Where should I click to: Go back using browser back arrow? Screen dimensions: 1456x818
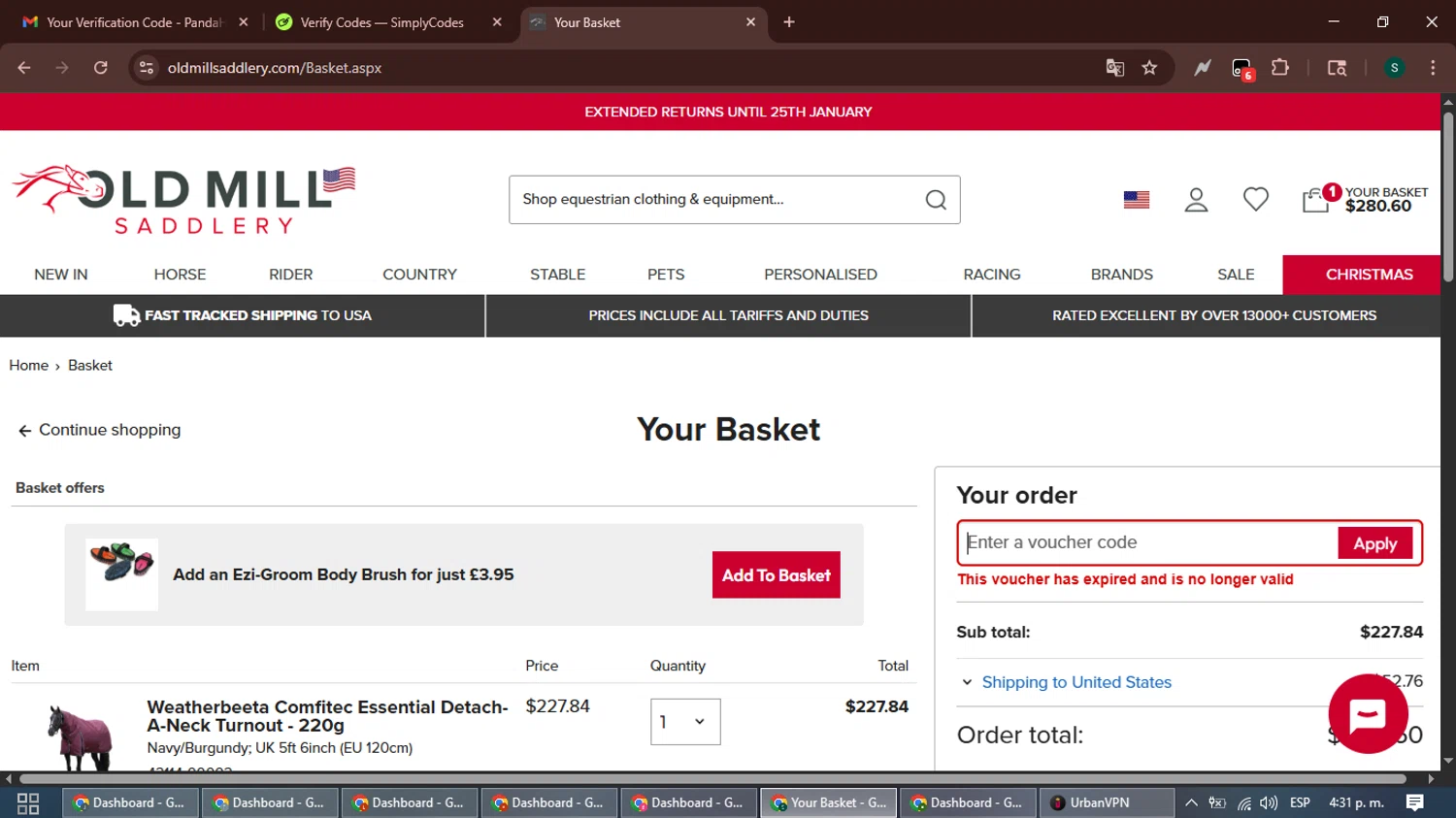24,68
